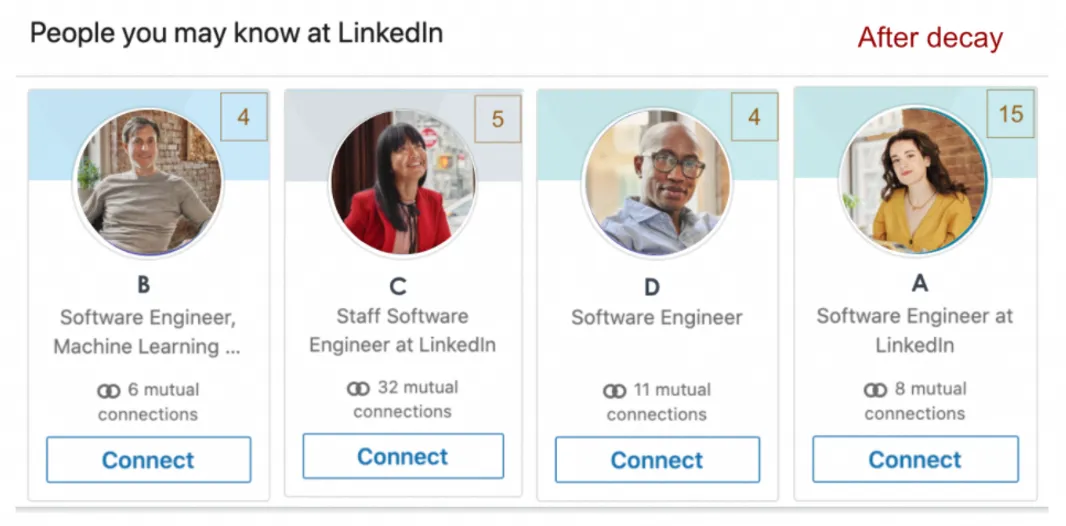Image resolution: width=1066 pixels, height=526 pixels.
Task: Click the name D on third card
Action: (652, 287)
